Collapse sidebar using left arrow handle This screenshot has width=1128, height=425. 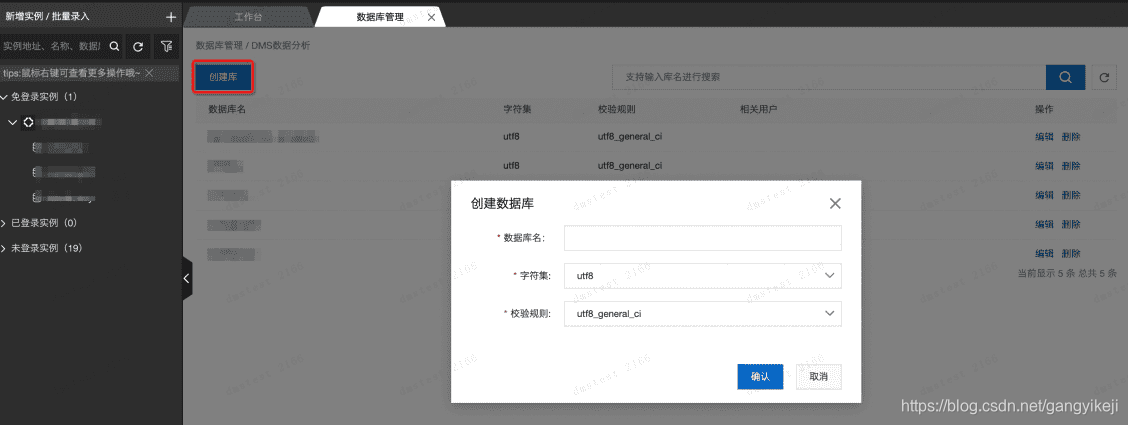(187, 278)
